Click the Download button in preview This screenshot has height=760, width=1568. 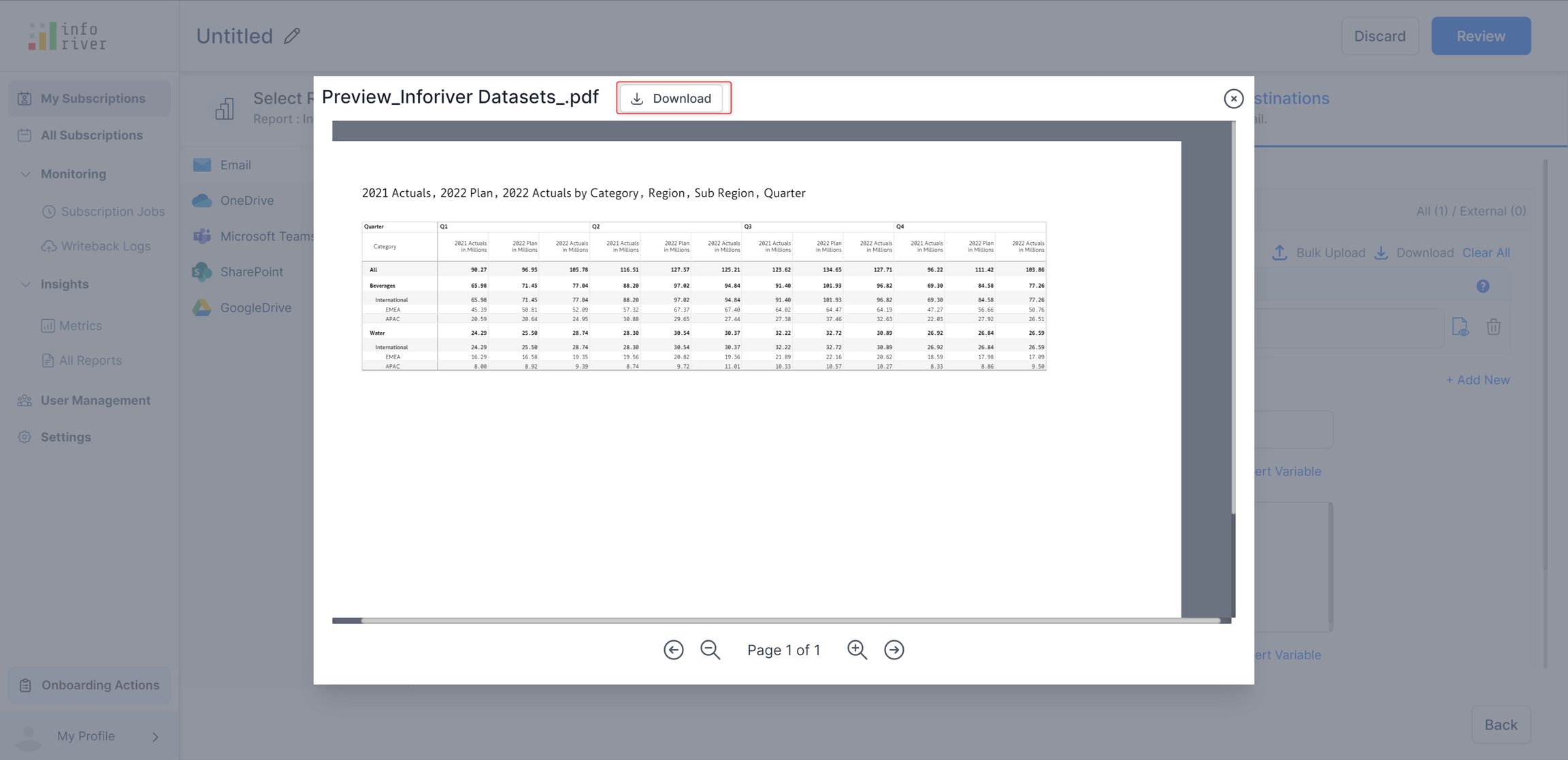tap(671, 98)
